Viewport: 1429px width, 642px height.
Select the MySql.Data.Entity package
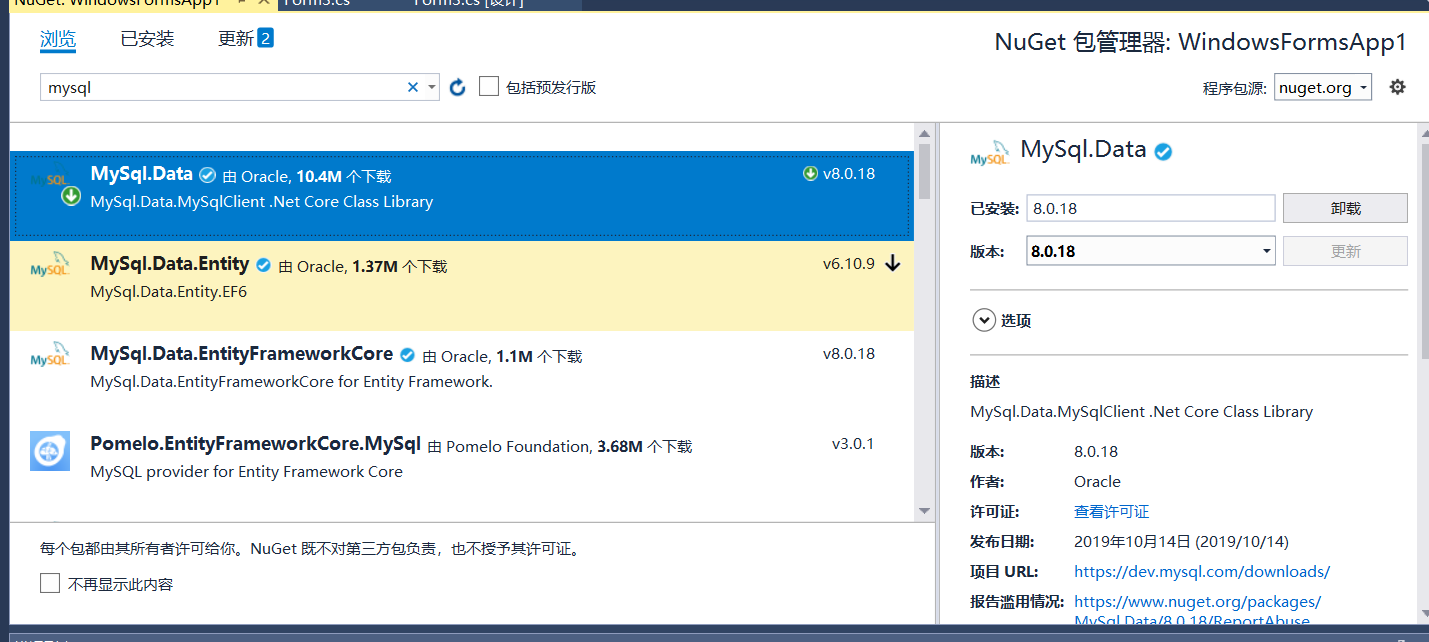coord(461,286)
